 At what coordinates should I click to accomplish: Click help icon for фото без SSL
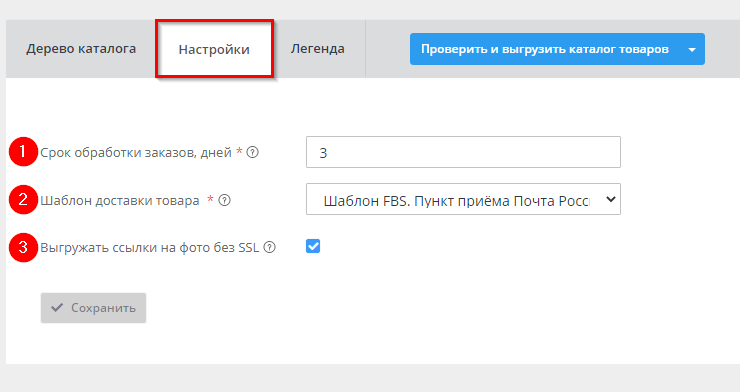click(x=269, y=247)
